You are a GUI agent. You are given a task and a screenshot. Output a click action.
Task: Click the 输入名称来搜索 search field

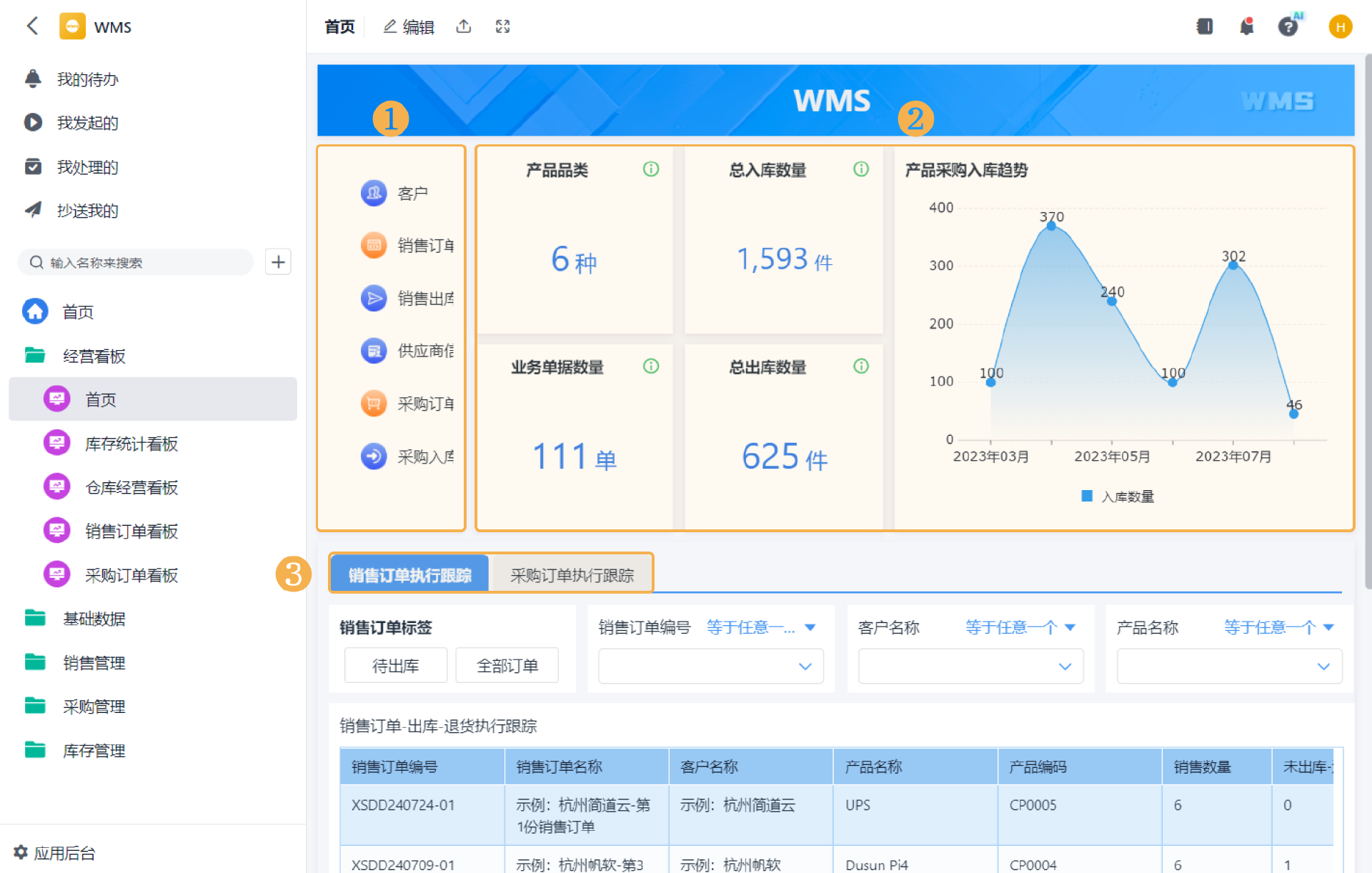point(136,262)
